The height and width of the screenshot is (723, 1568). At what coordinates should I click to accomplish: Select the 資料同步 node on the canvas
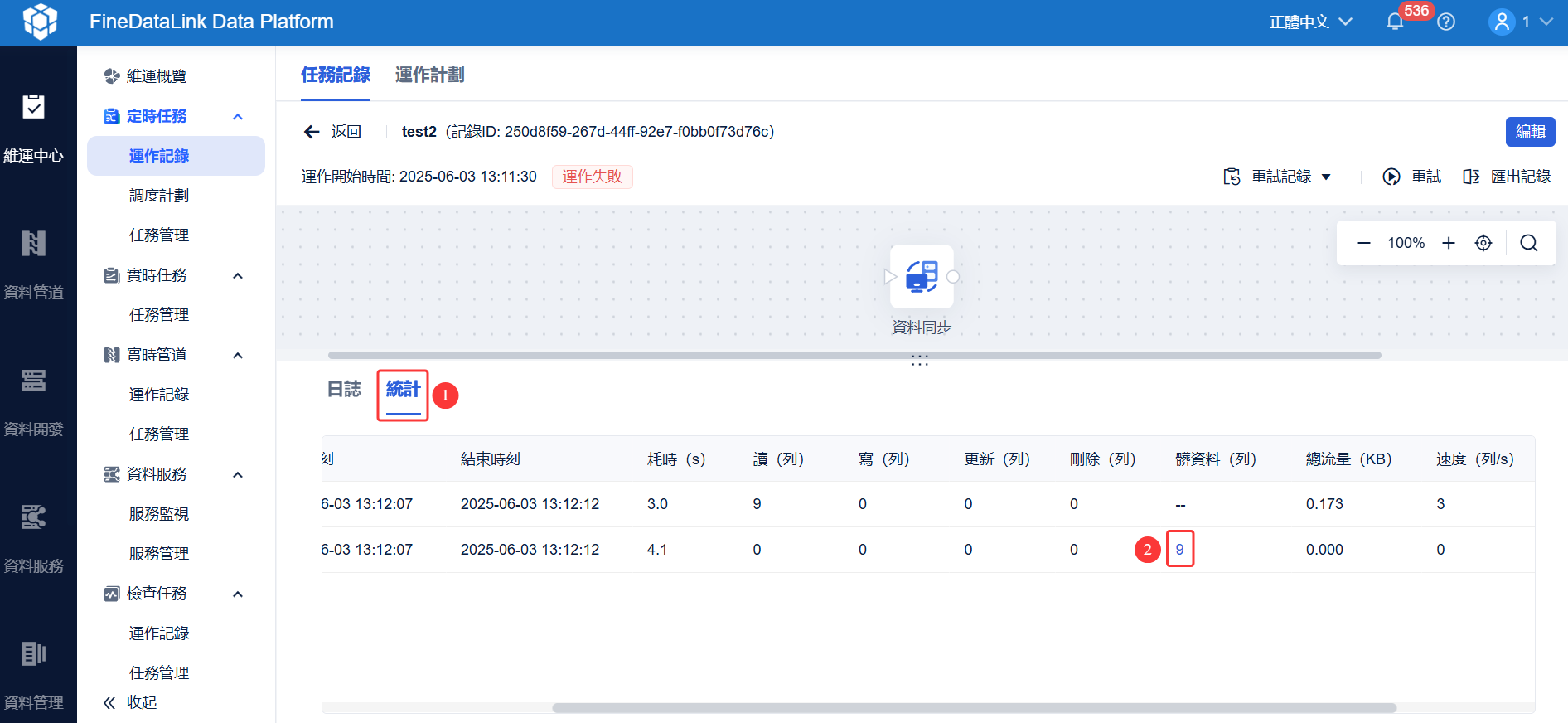point(922,277)
